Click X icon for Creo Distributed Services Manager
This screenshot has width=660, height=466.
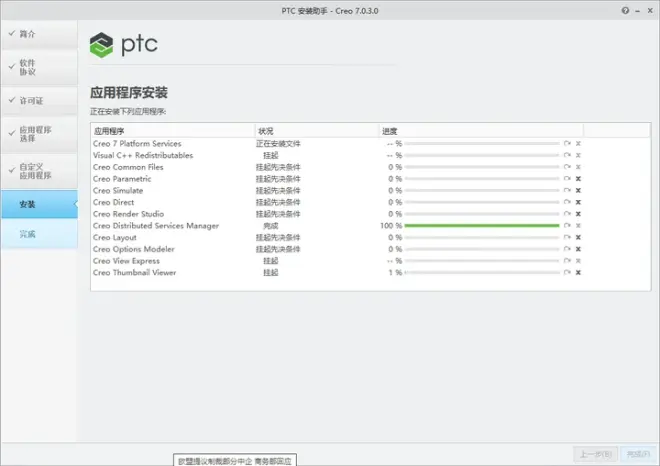578,226
